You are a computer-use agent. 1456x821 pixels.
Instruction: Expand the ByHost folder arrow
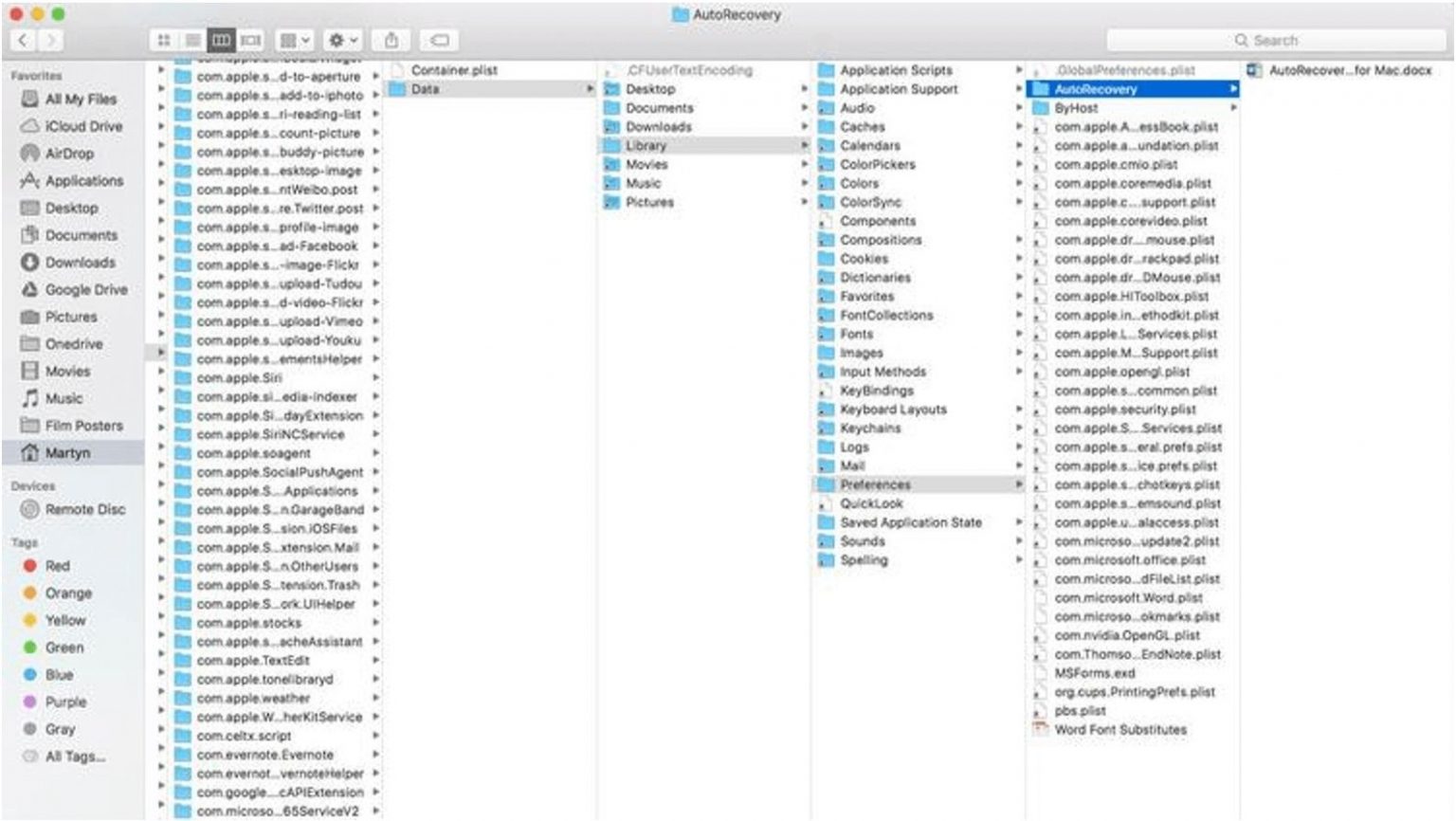(x=1233, y=108)
